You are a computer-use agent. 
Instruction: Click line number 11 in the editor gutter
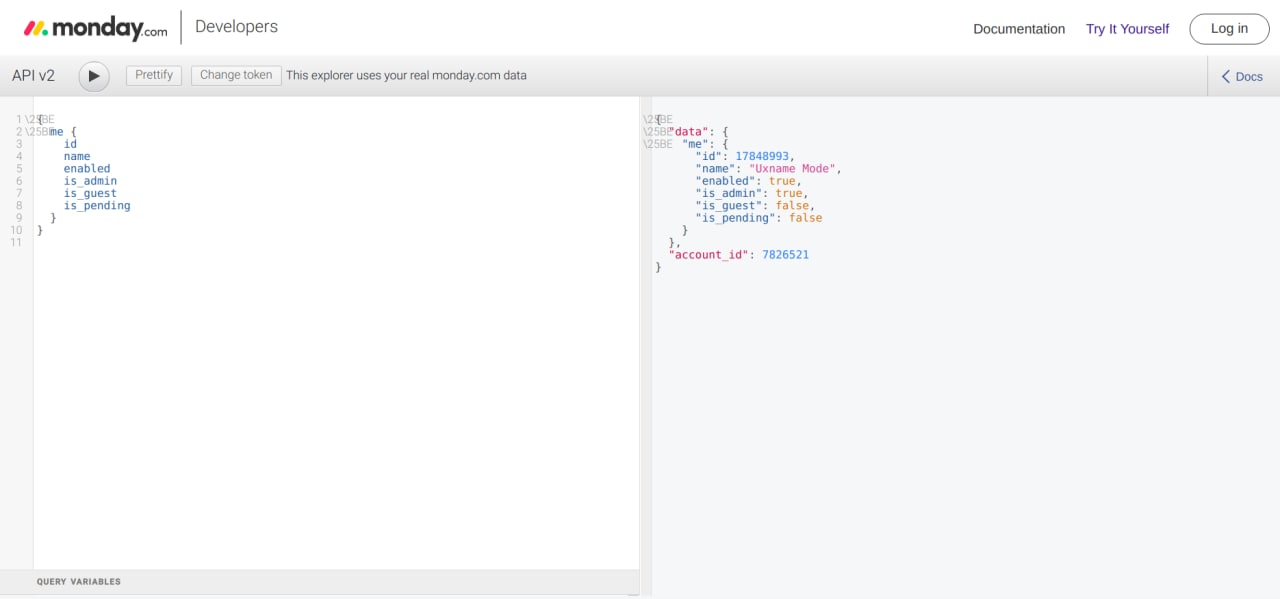[16, 242]
